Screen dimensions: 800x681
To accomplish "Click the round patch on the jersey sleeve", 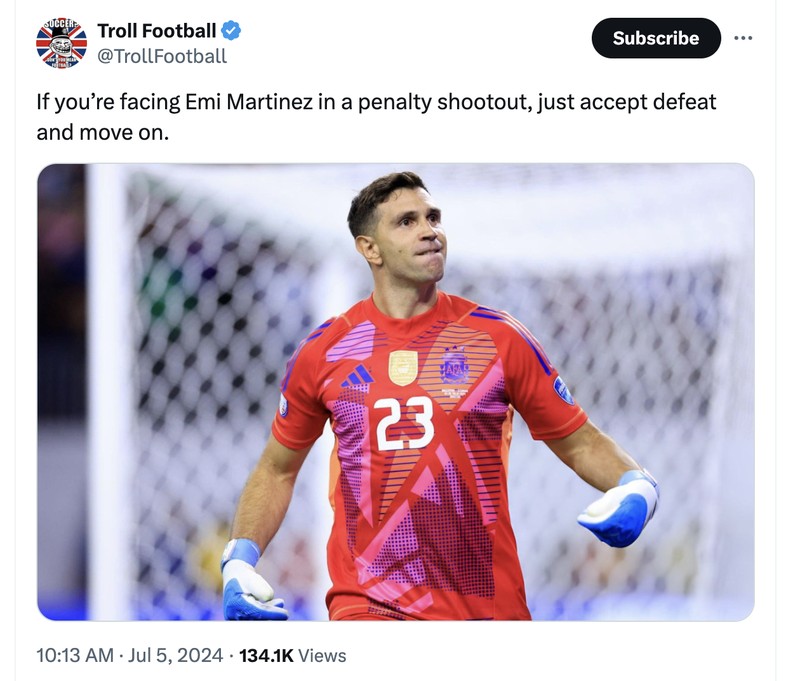I will 563,390.
